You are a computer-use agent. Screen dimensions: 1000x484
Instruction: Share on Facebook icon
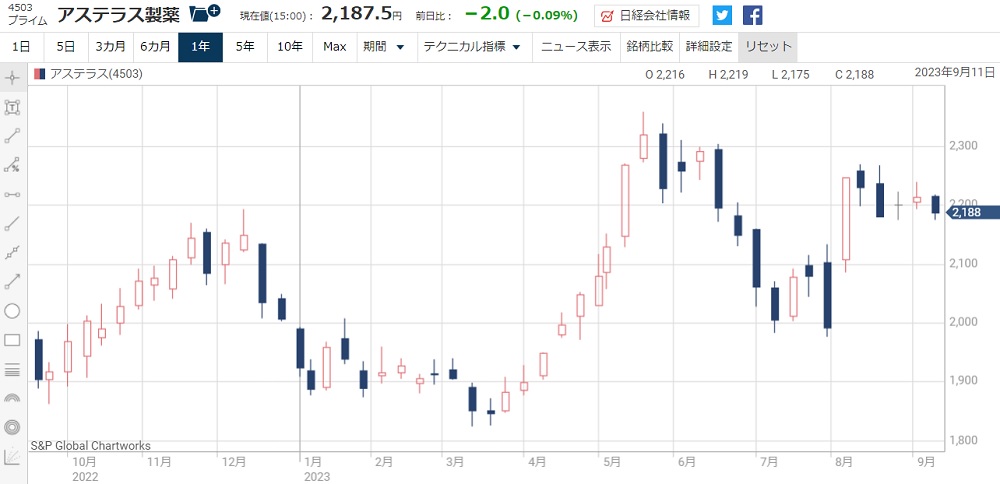click(753, 15)
